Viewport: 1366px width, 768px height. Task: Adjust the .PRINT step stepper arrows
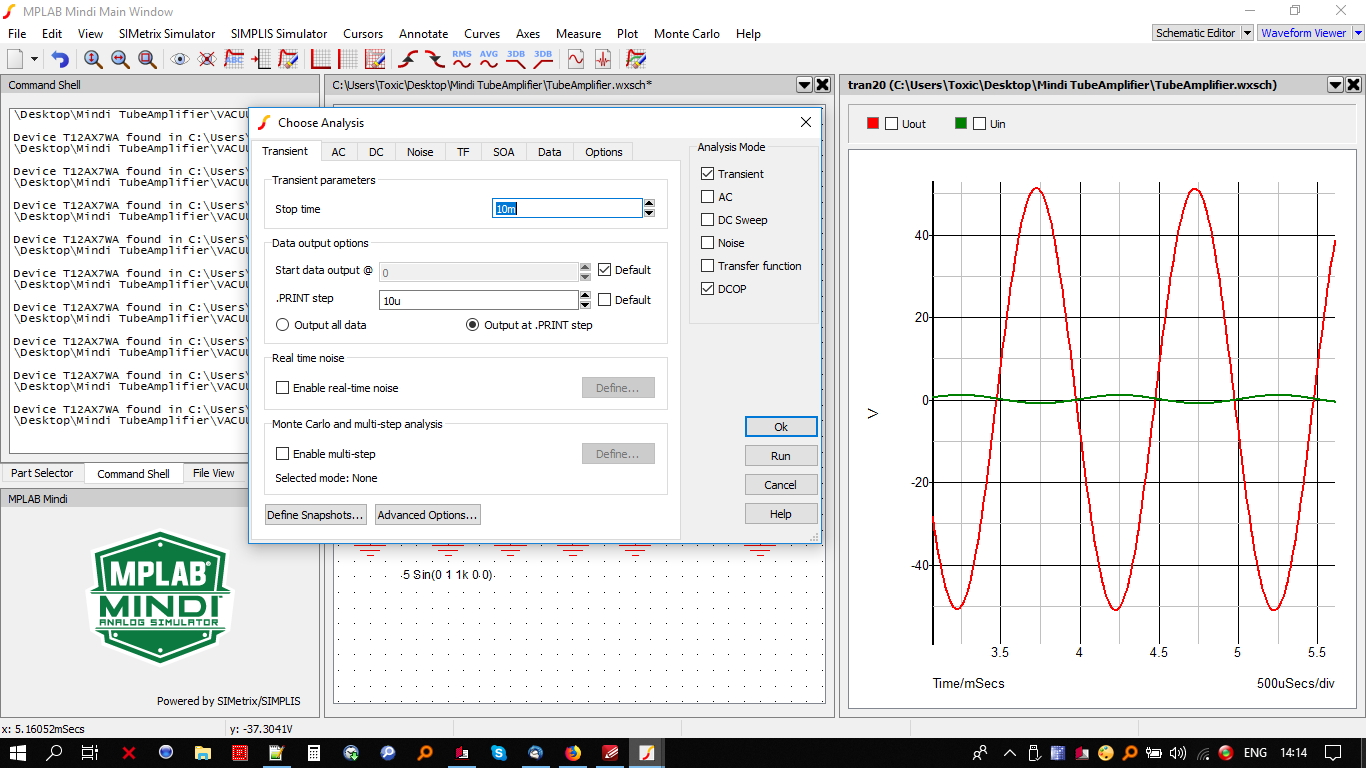point(585,300)
